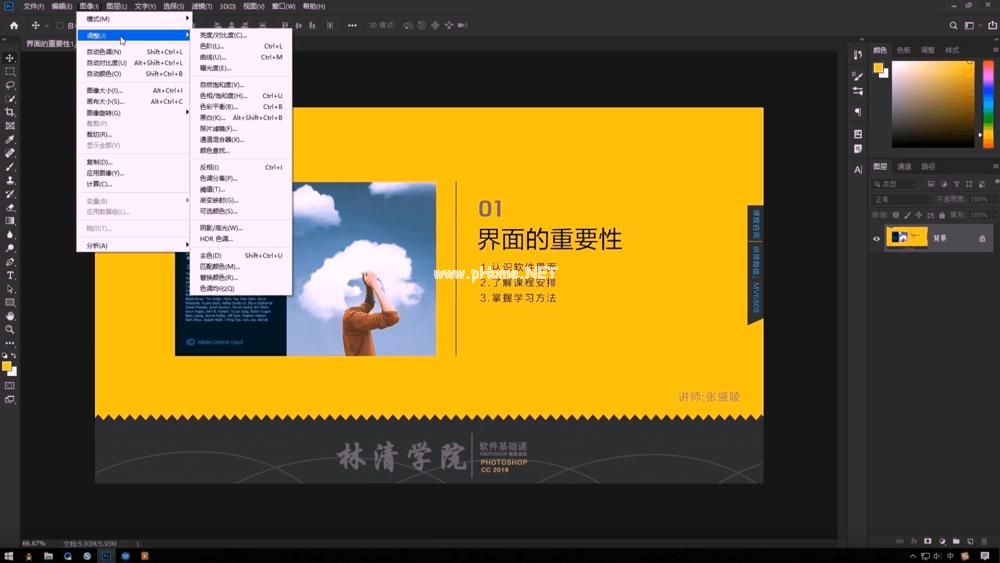Choose 曲线(U)... from the adjustments submenu
Screen dimensions: 1000x563
pyautogui.click(x=241, y=57)
